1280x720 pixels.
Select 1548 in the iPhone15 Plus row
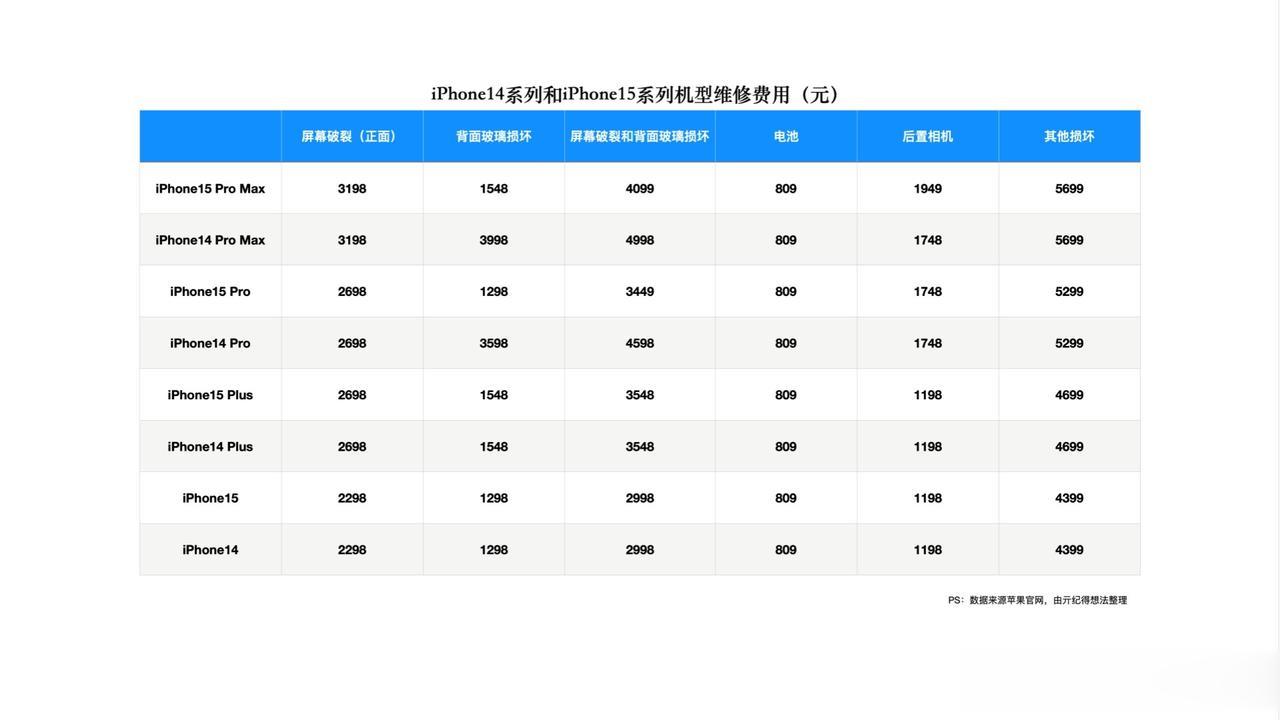(x=494, y=395)
